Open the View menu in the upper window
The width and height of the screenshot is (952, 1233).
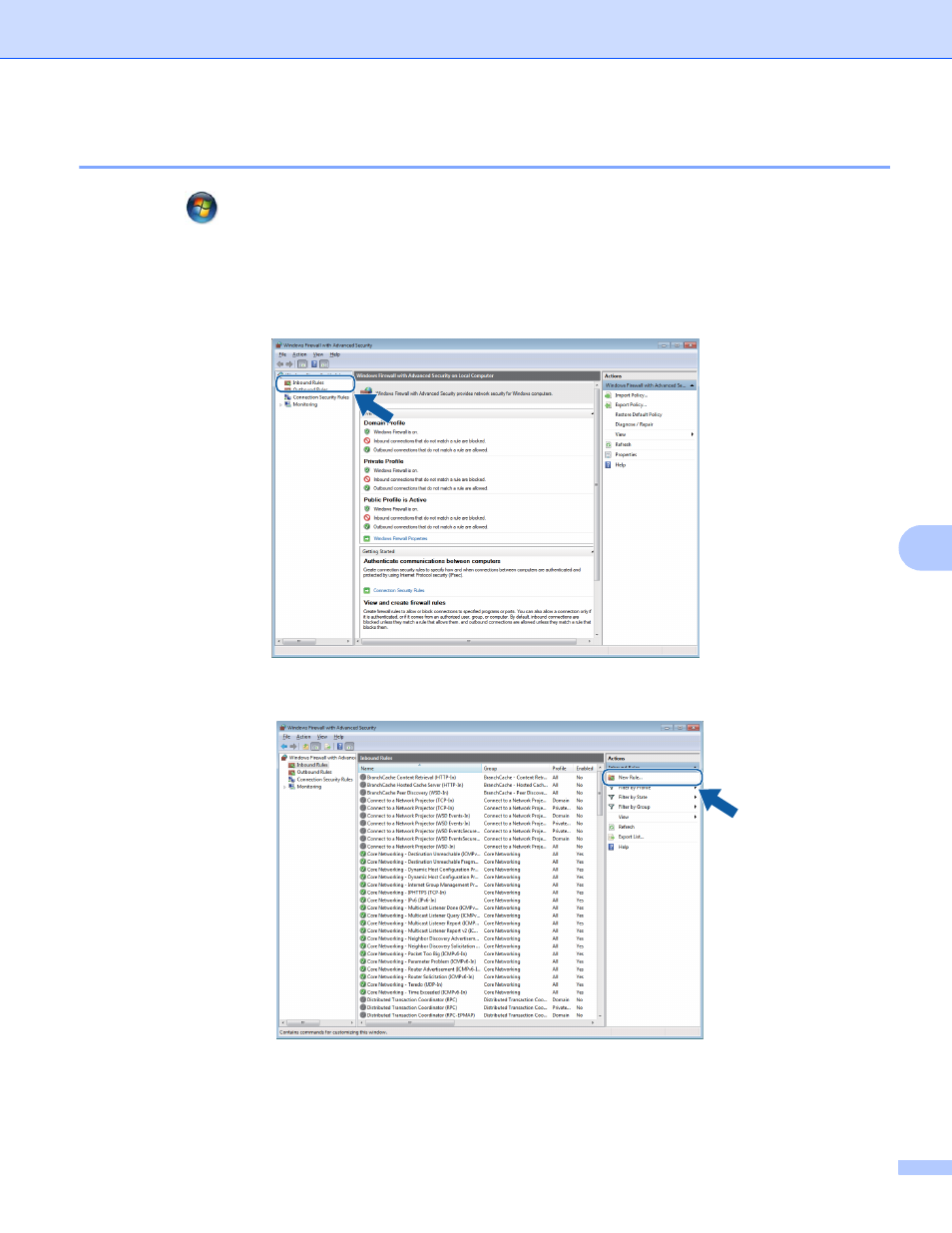tap(318, 354)
